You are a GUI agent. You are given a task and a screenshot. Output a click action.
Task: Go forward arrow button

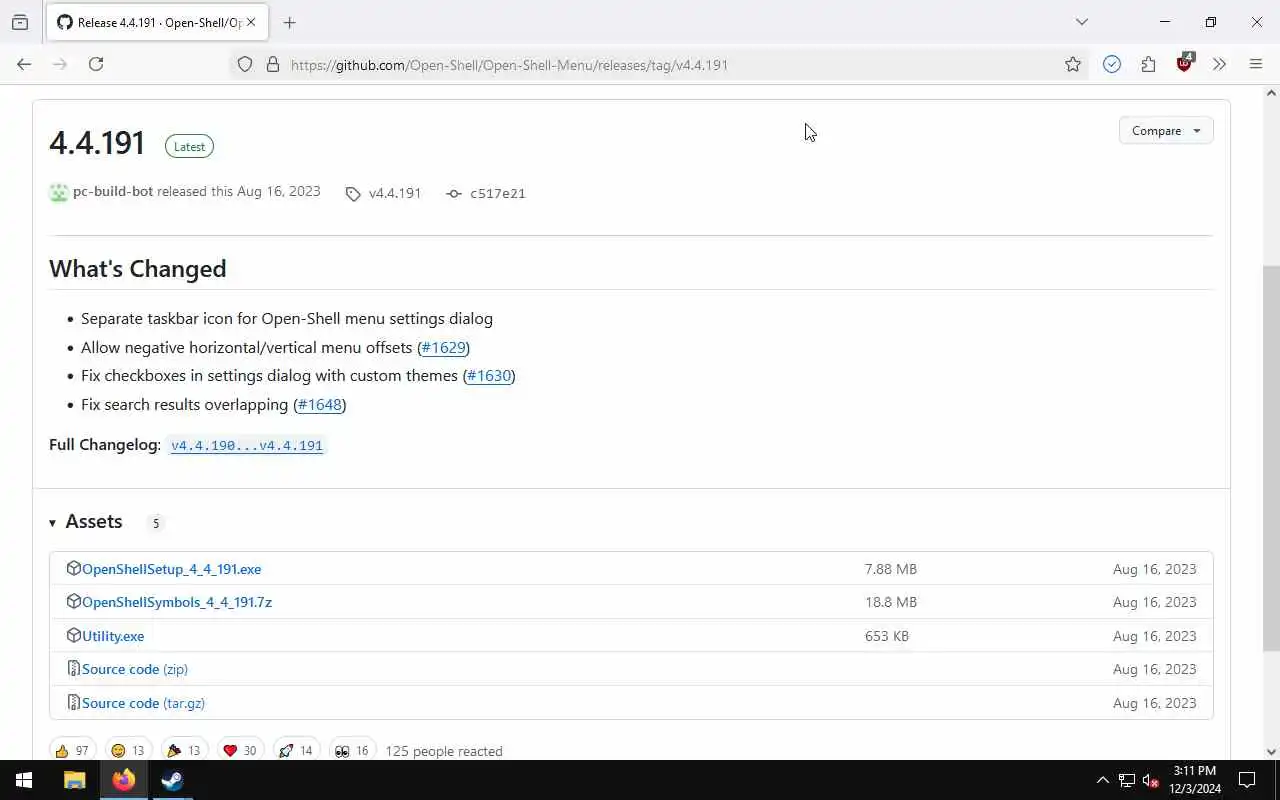60,64
